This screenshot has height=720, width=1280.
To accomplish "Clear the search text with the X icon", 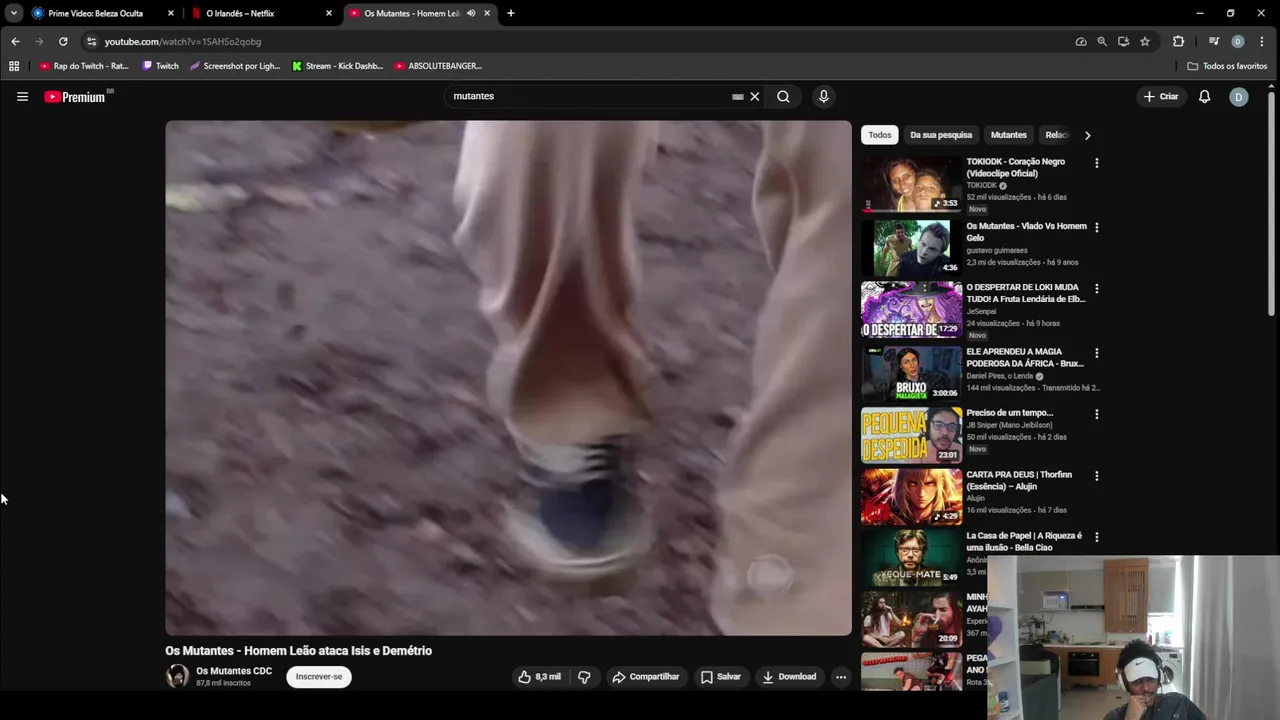I will 755,97.
